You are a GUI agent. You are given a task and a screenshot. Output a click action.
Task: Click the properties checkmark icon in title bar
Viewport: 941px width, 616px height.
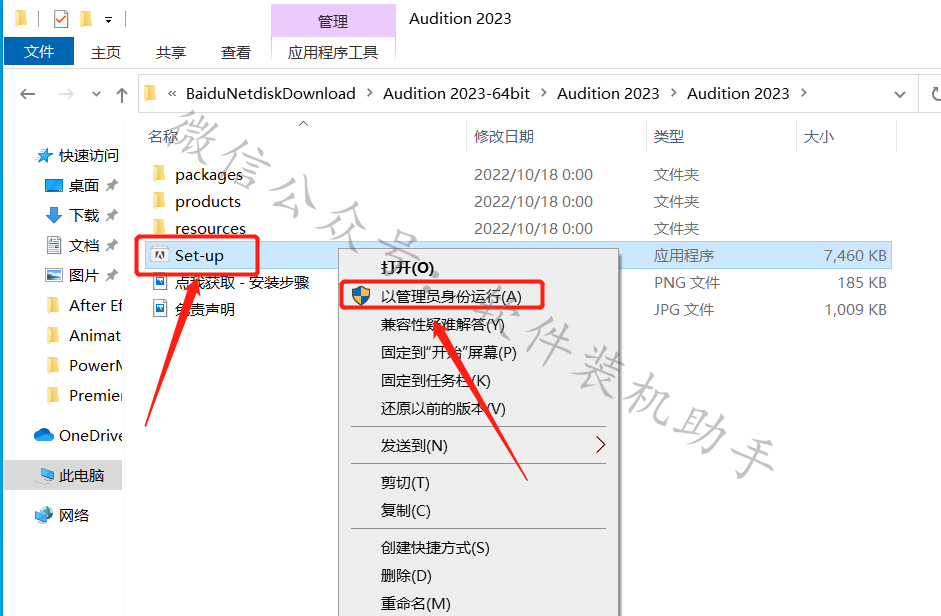[x=61, y=19]
